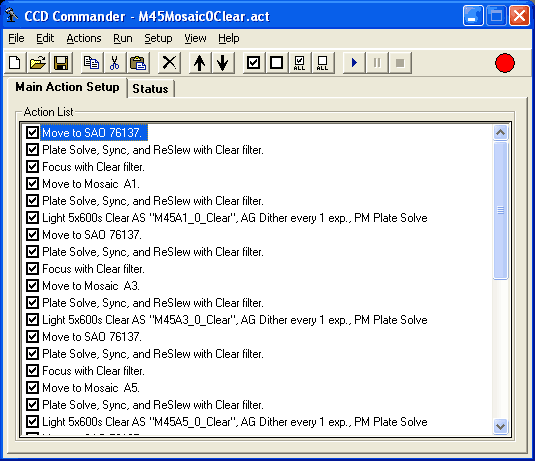The image size is (535, 461).
Task: Open the Setup menu
Action: coord(158,38)
